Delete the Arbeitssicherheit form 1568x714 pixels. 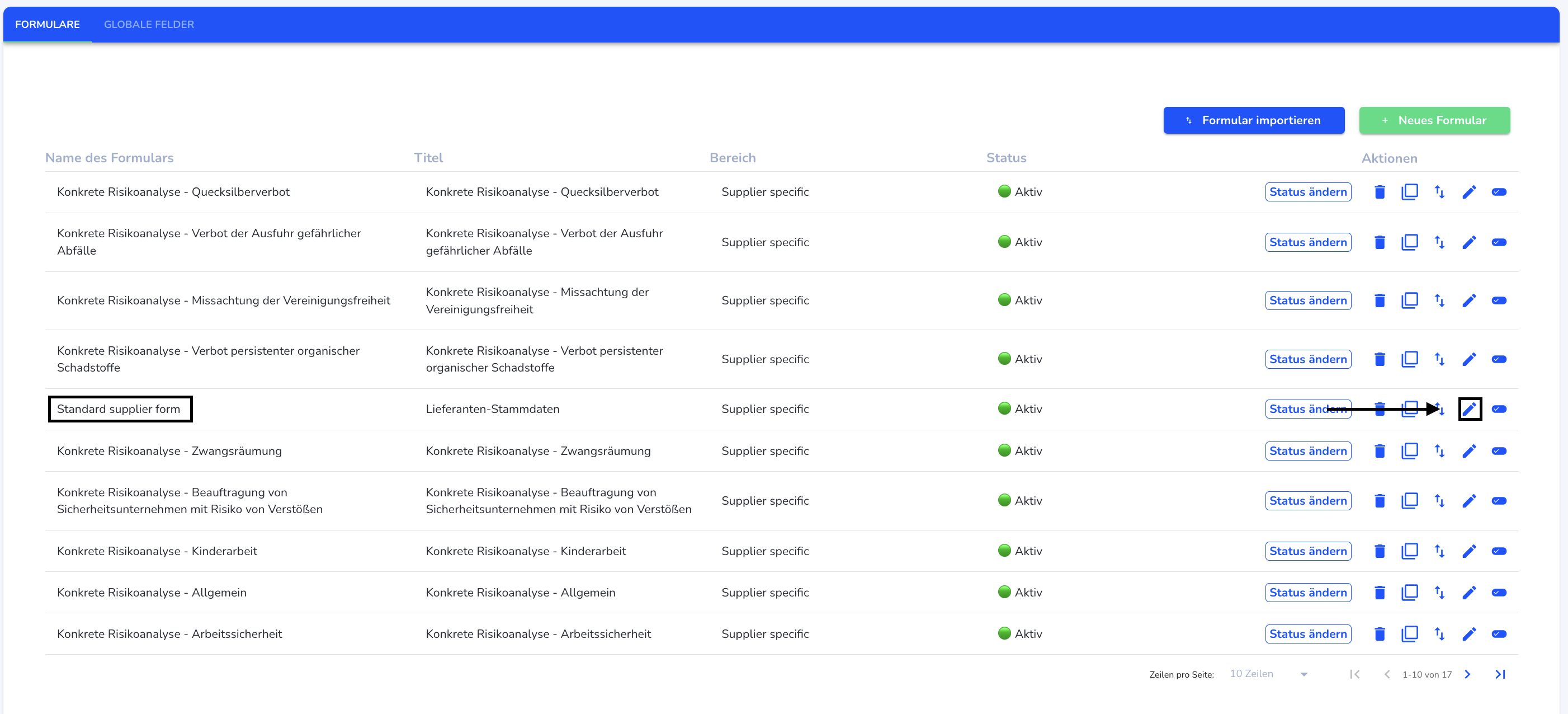(x=1380, y=634)
